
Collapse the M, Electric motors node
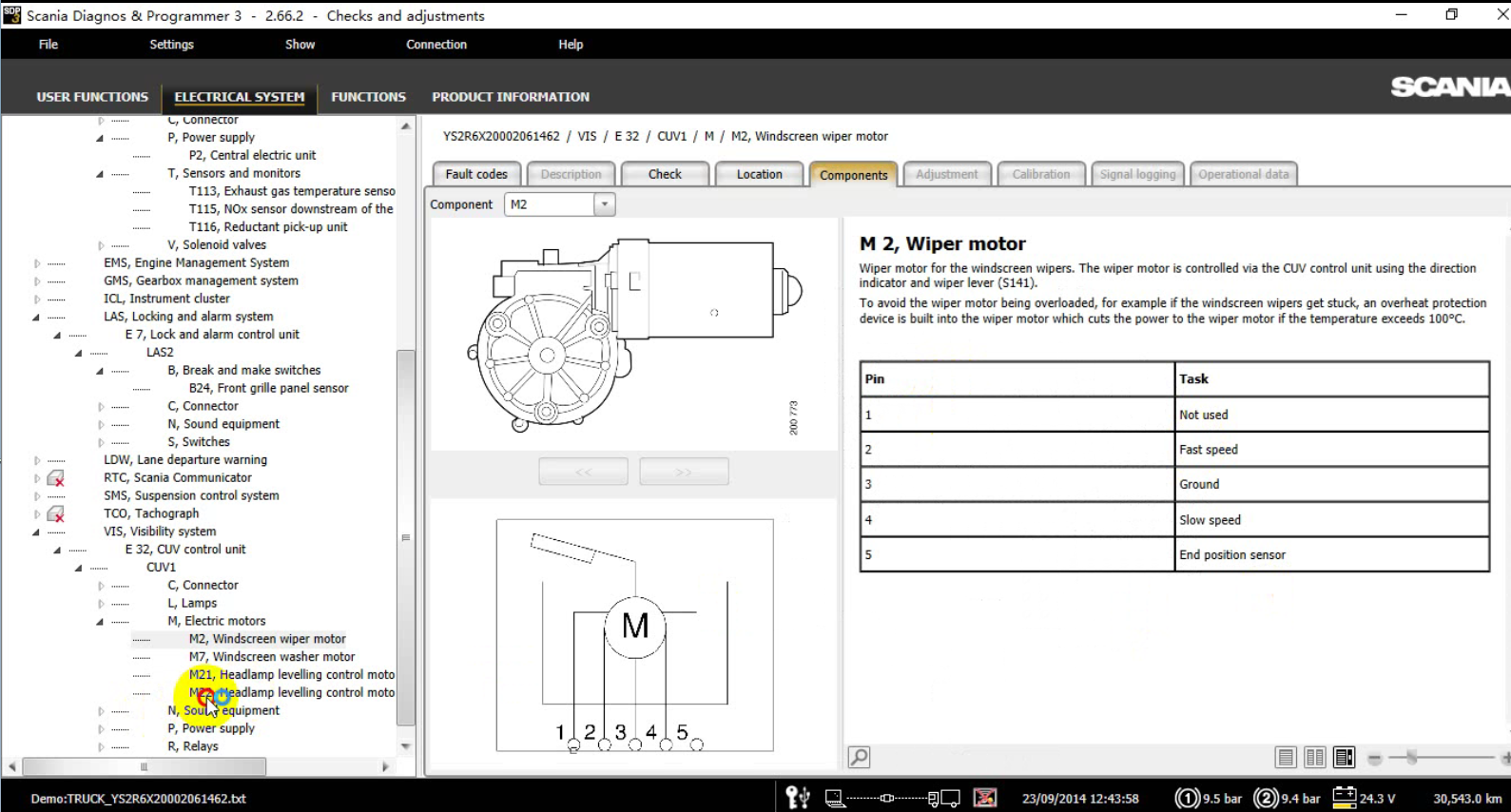(100, 622)
